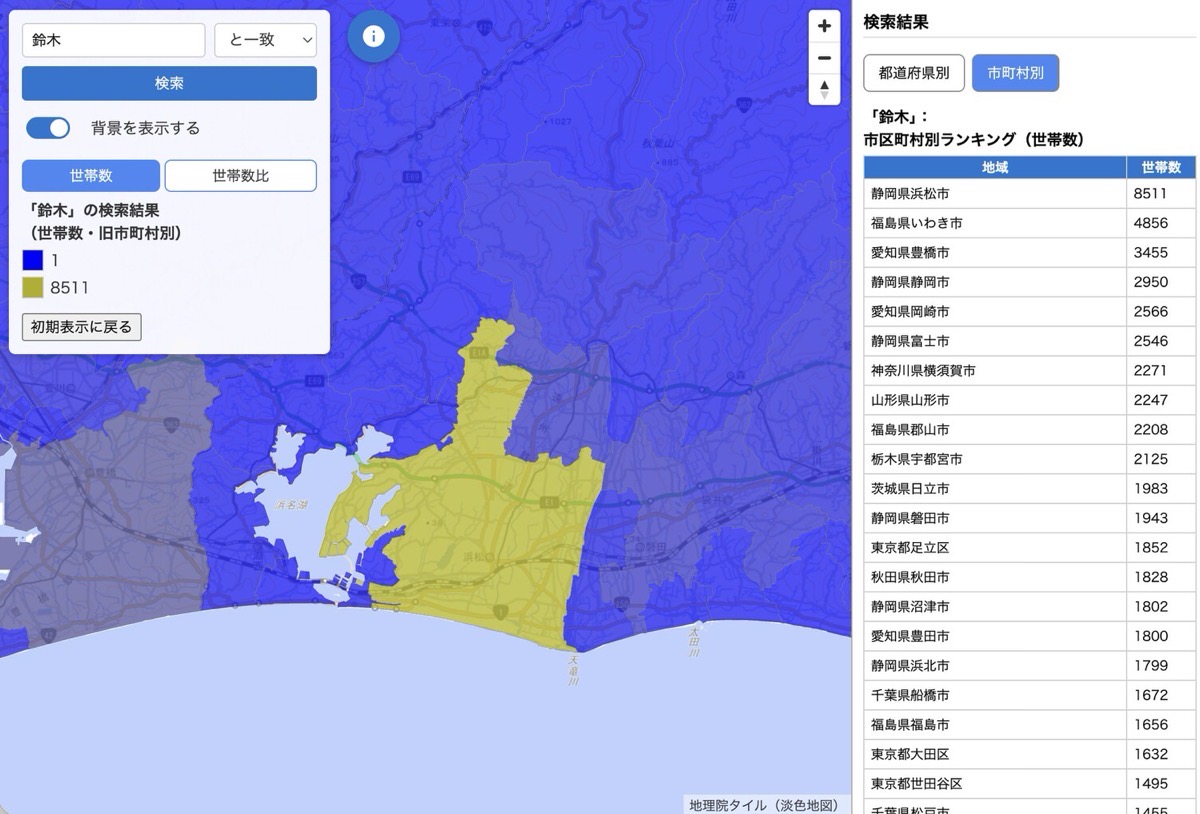Open the 地理院タイル attribution link
1200x814 pixels.
tap(727, 805)
